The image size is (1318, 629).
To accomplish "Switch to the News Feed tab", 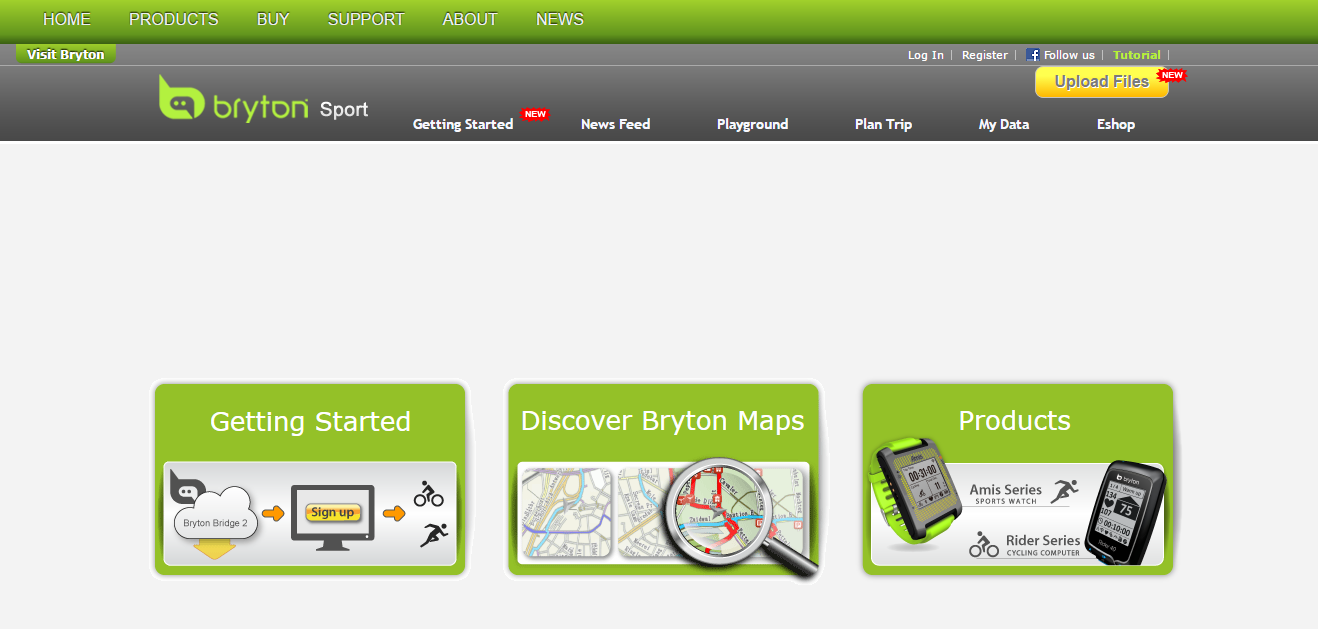I will pos(616,124).
